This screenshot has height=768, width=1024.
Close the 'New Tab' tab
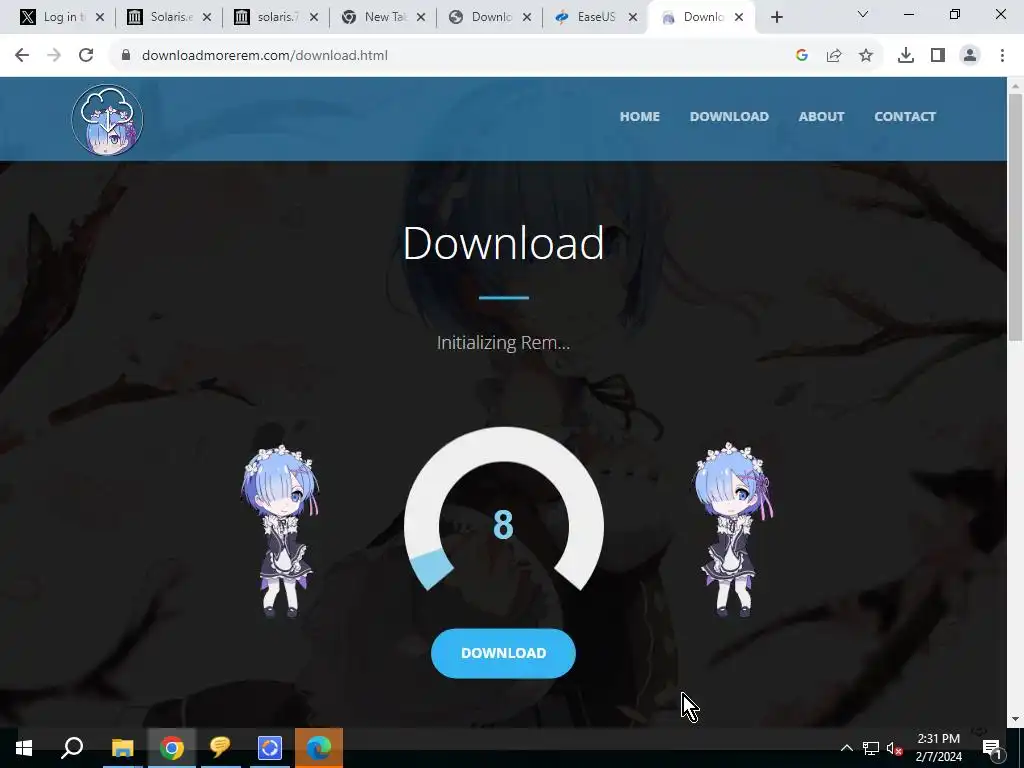point(421,18)
